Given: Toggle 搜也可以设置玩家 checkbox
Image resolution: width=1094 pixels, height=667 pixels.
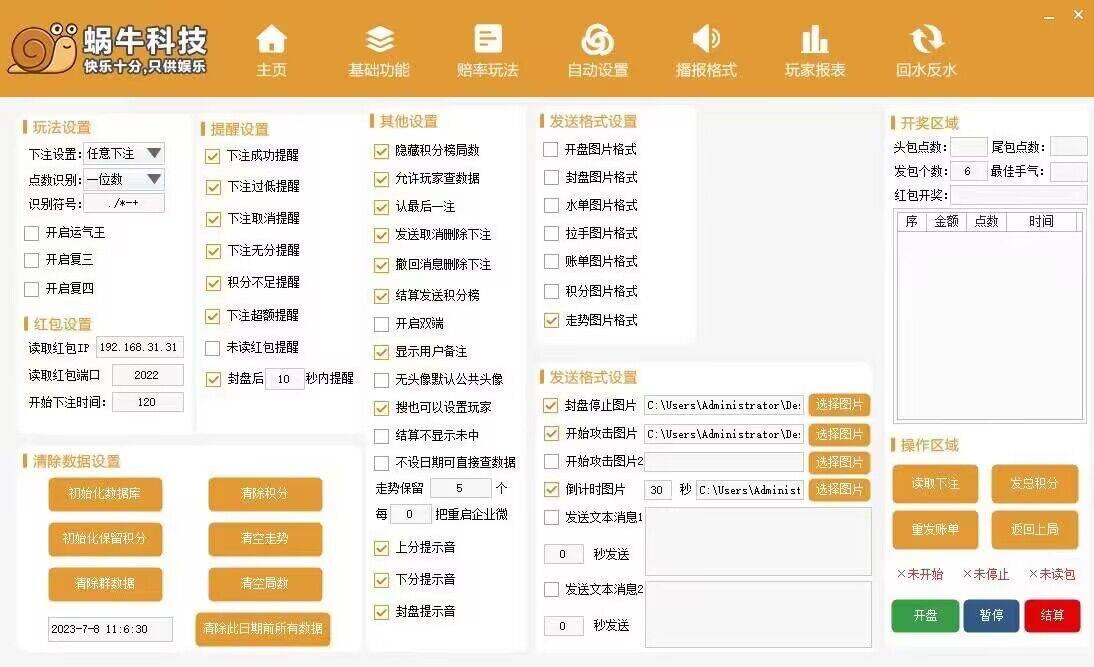Looking at the screenshot, I should coord(381,408).
